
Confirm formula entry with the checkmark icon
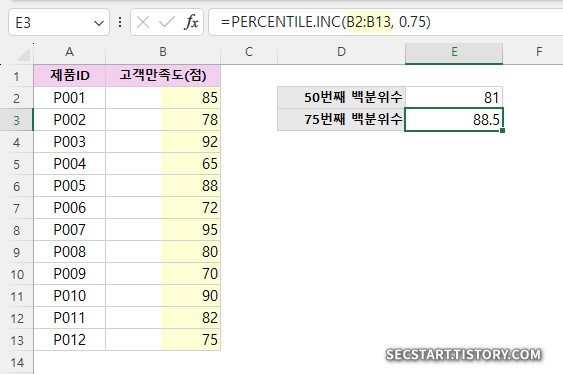click(x=167, y=23)
